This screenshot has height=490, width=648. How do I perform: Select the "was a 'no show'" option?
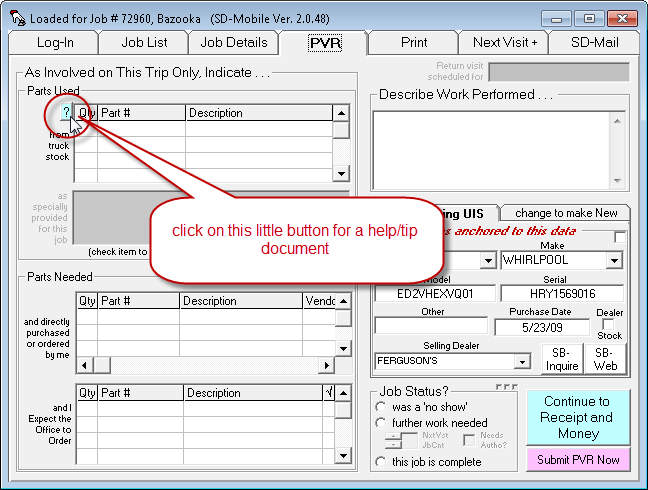[x=381, y=407]
